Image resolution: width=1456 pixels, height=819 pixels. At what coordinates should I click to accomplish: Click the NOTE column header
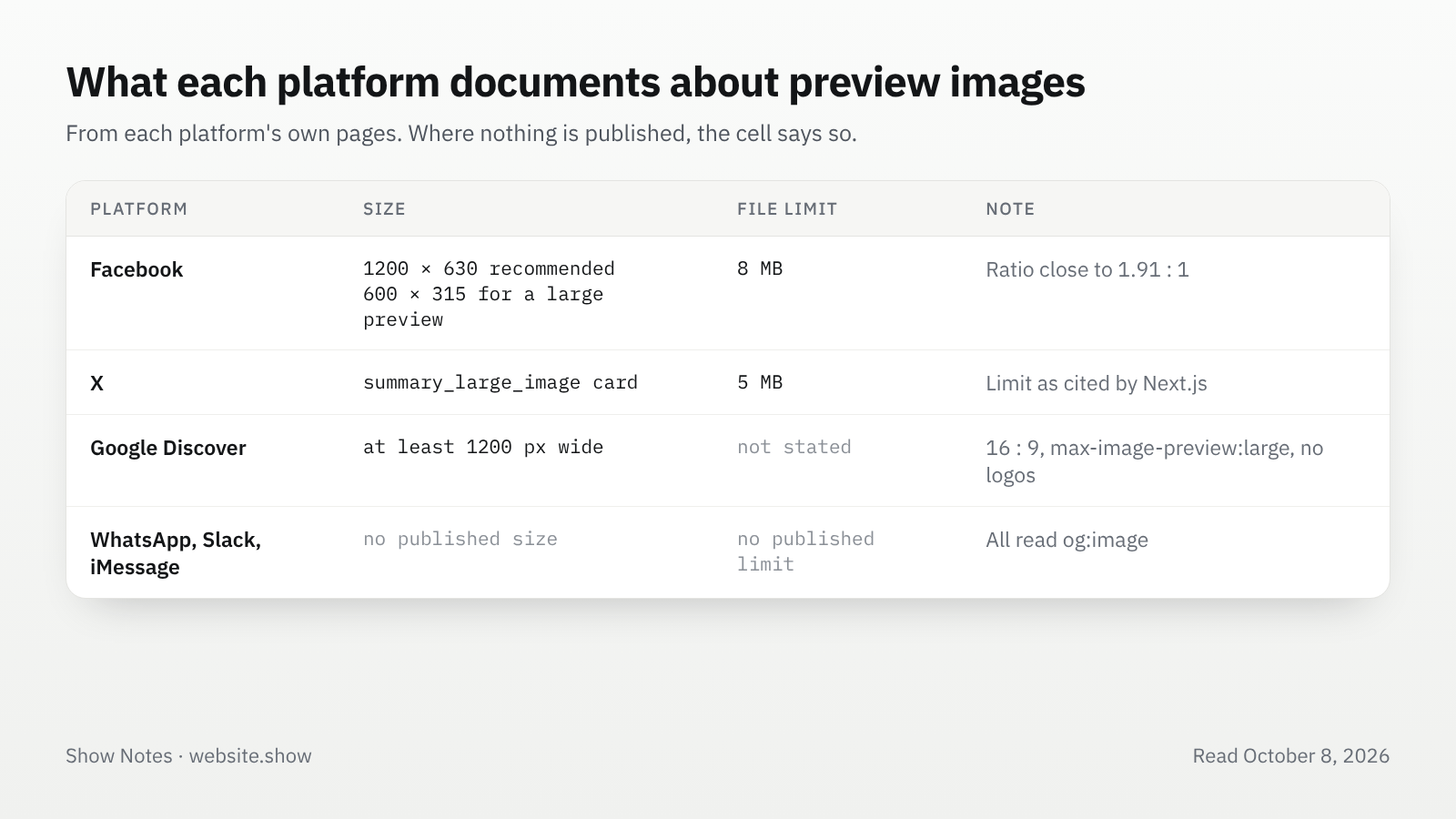(1010, 208)
